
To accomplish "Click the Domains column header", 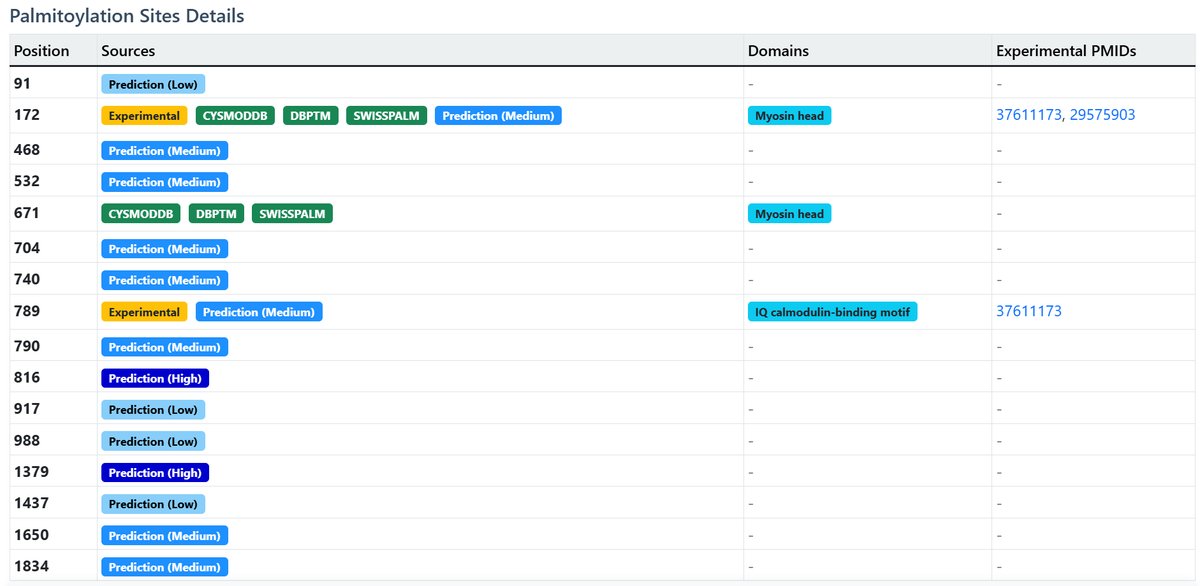I will click(x=778, y=51).
